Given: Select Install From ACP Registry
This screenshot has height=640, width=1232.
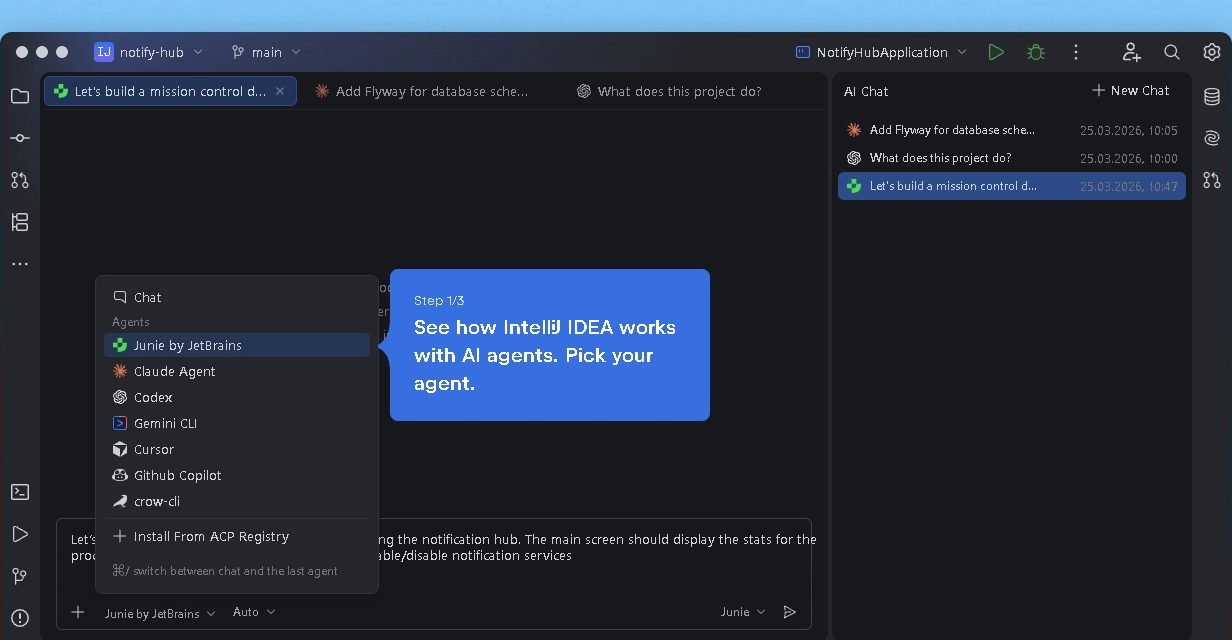Looking at the screenshot, I should pyautogui.click(x=237, y=536).
